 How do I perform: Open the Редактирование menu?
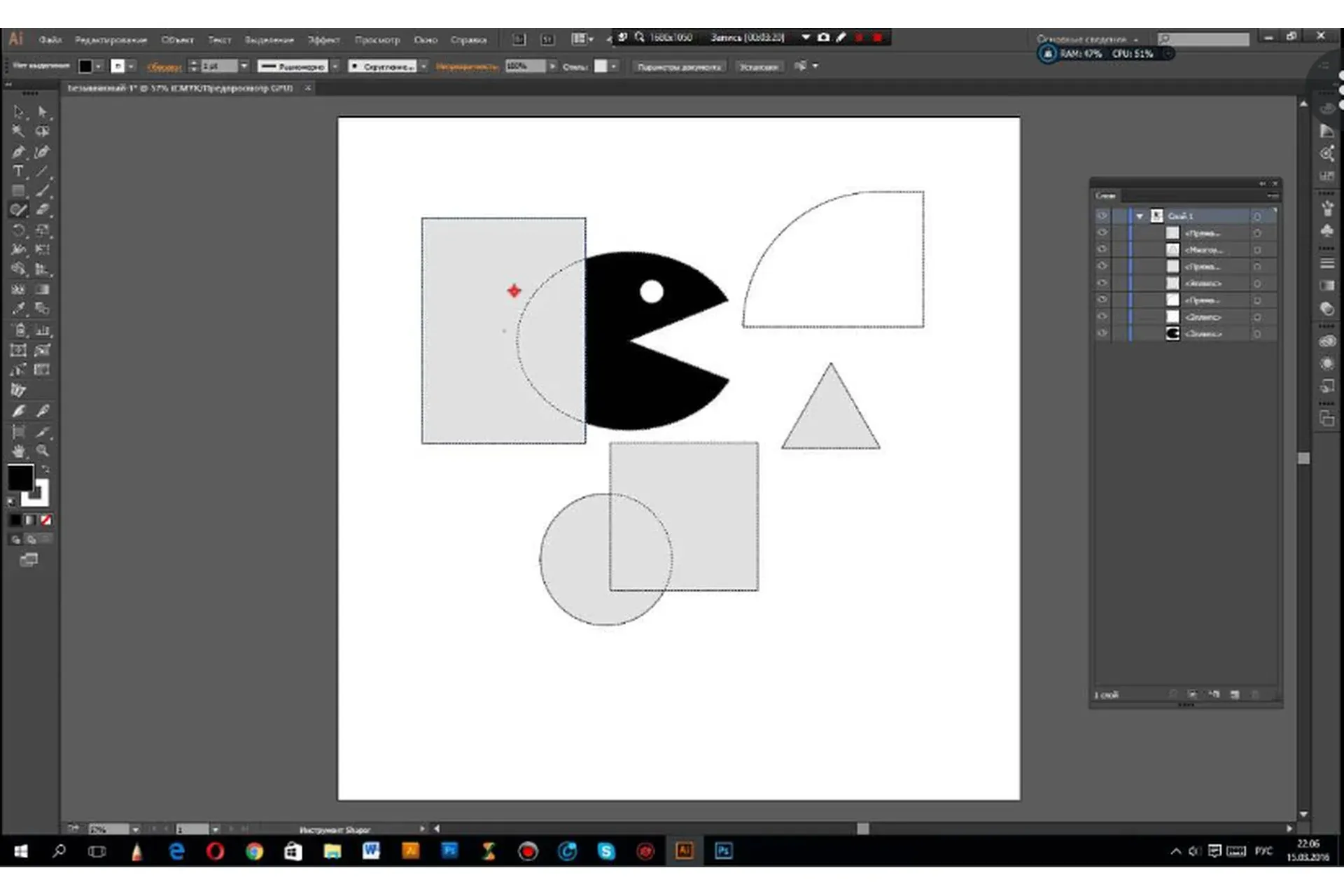coord(111,40)
